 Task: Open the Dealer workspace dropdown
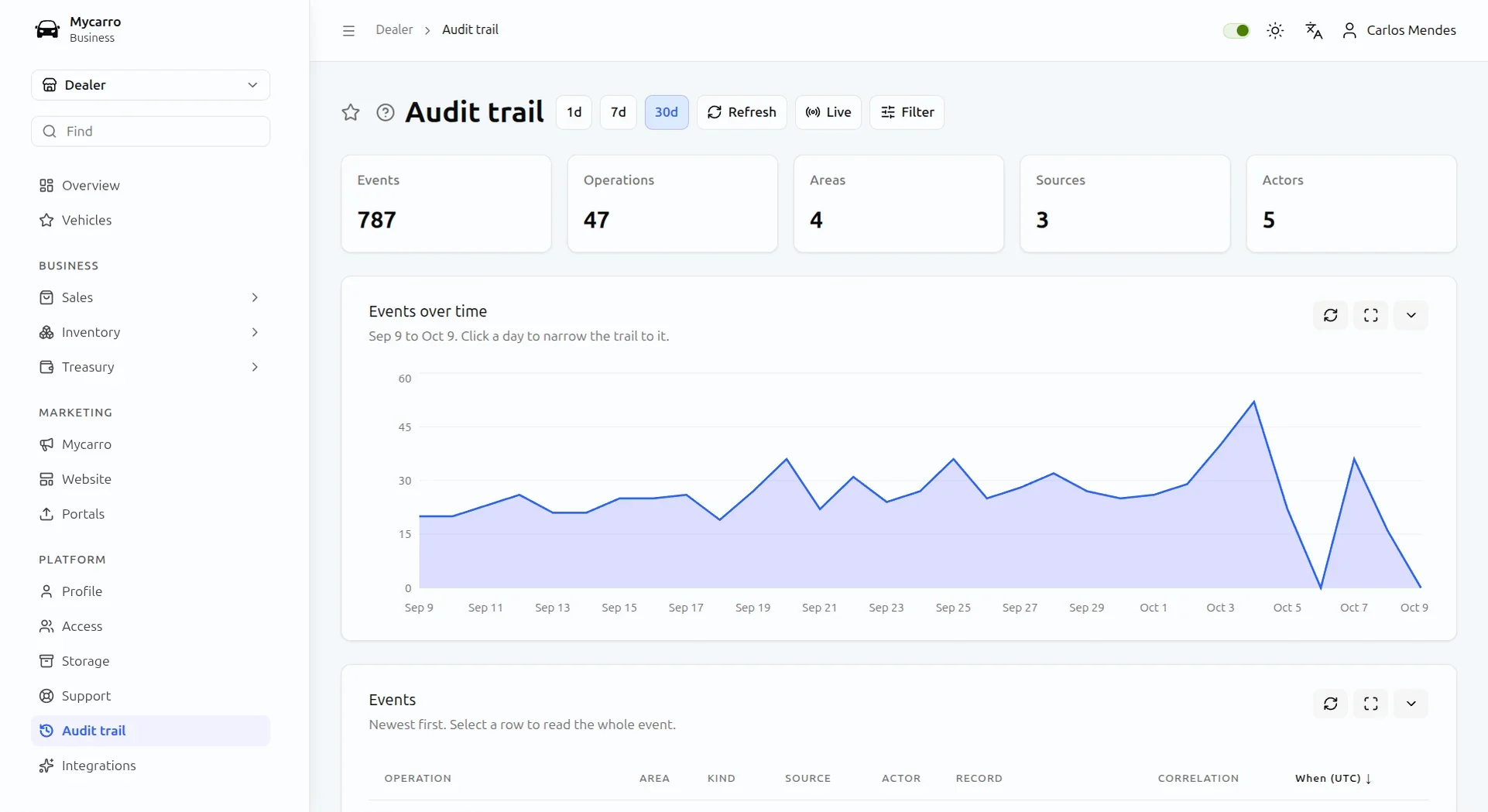click(151, 85)
